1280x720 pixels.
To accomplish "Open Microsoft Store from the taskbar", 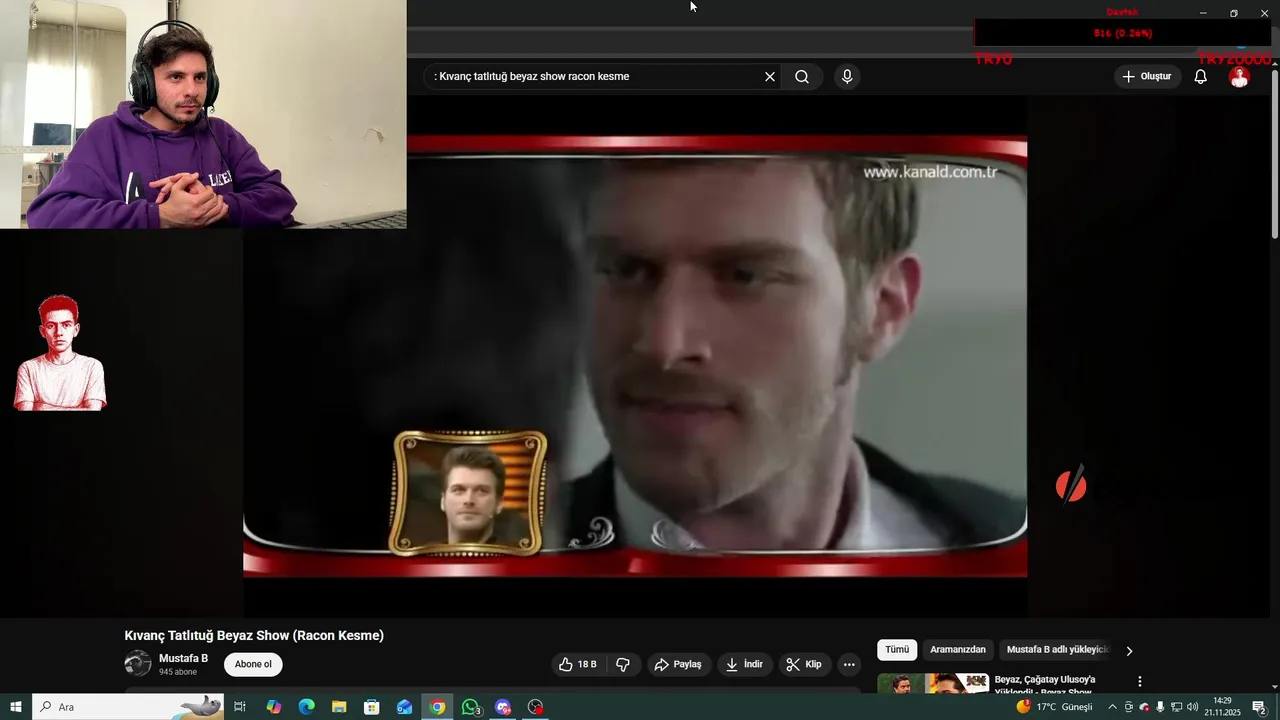I will click(x=372, y=707).
